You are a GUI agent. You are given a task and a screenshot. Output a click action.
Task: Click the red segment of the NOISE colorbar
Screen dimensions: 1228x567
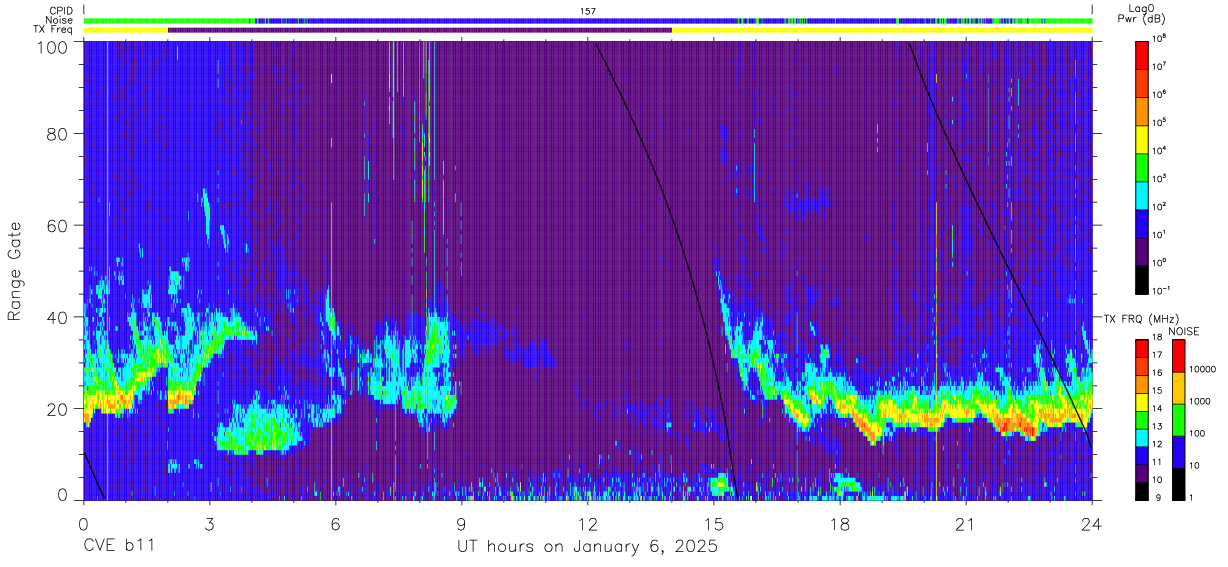[x=1177, y=356]
